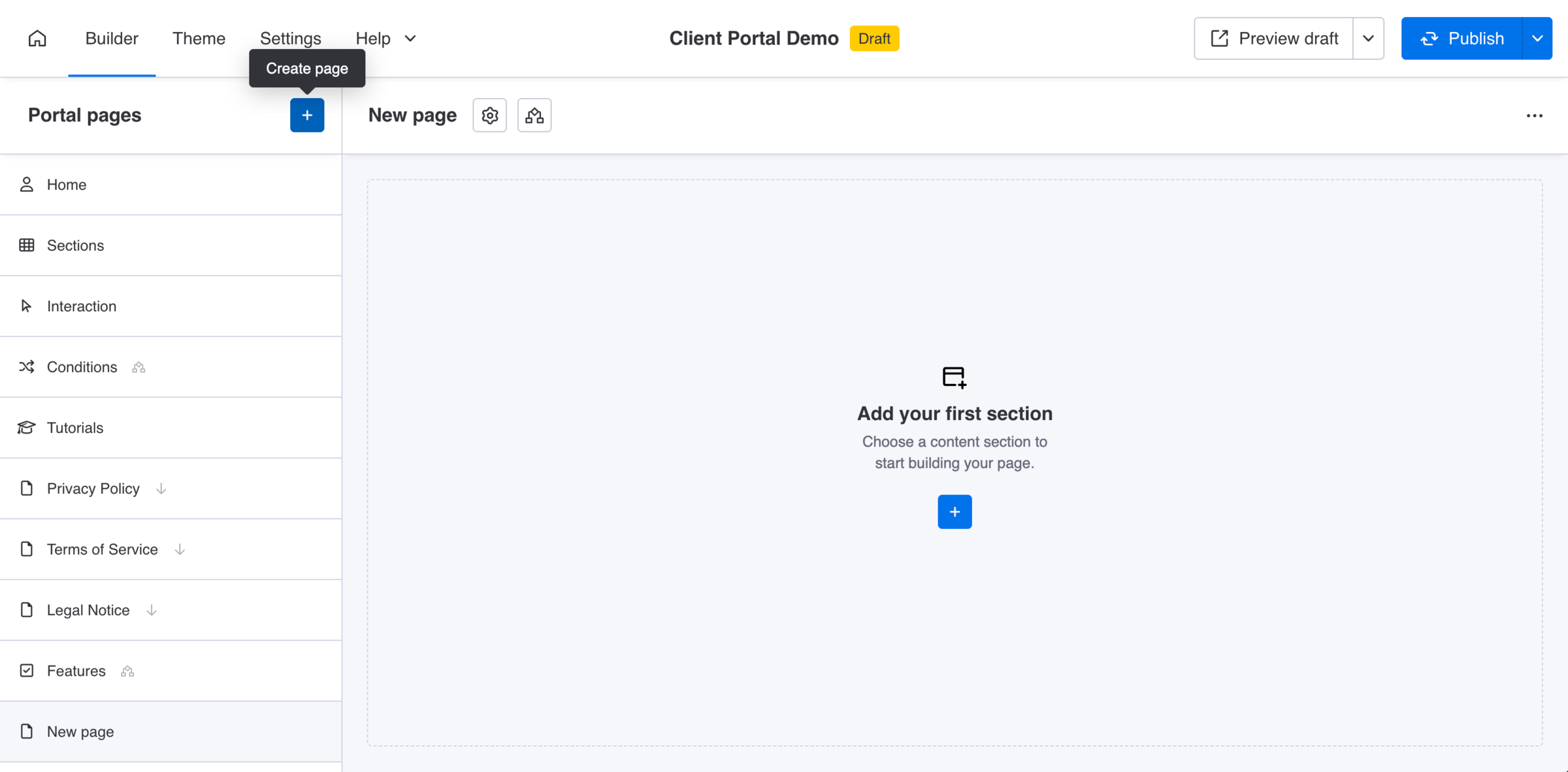This screenshot has width=1568, height=772.
Task: Click the Preview draft button
Action: point(1273,39)
